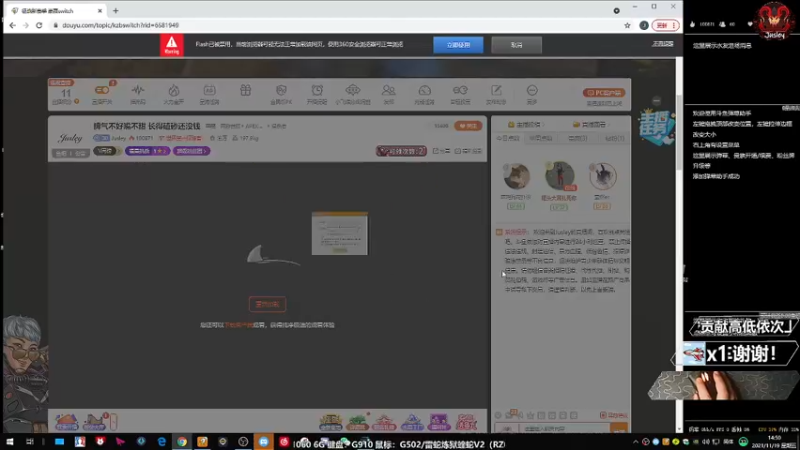Screen dimensions: 800x450
Task: Expand the purple fan badge pill
Action: (147, 151)
